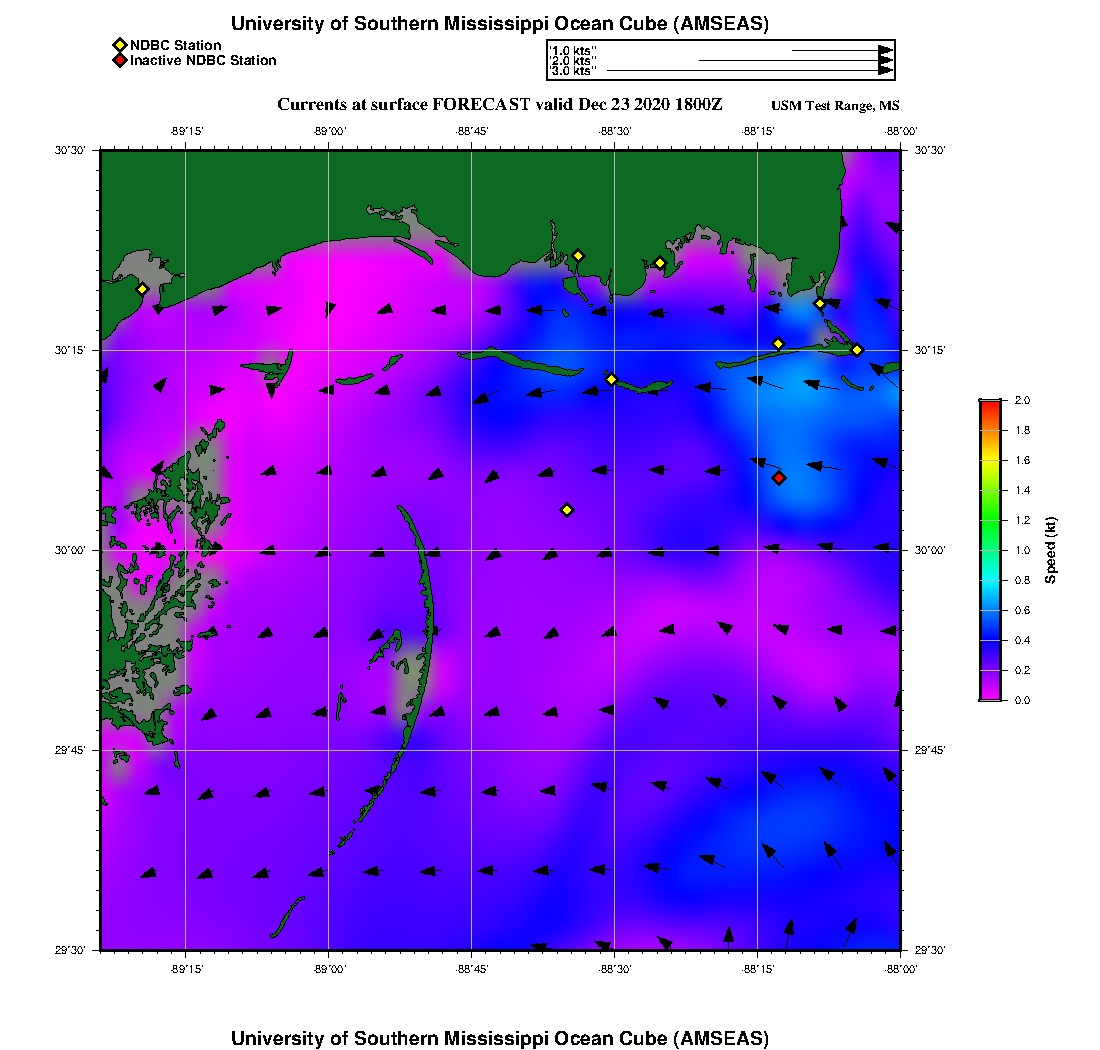The width and height of the screenshot is (1100, 1050).
Task: Select the southernmost yellow station marker on the map
Action: point(567,510)
